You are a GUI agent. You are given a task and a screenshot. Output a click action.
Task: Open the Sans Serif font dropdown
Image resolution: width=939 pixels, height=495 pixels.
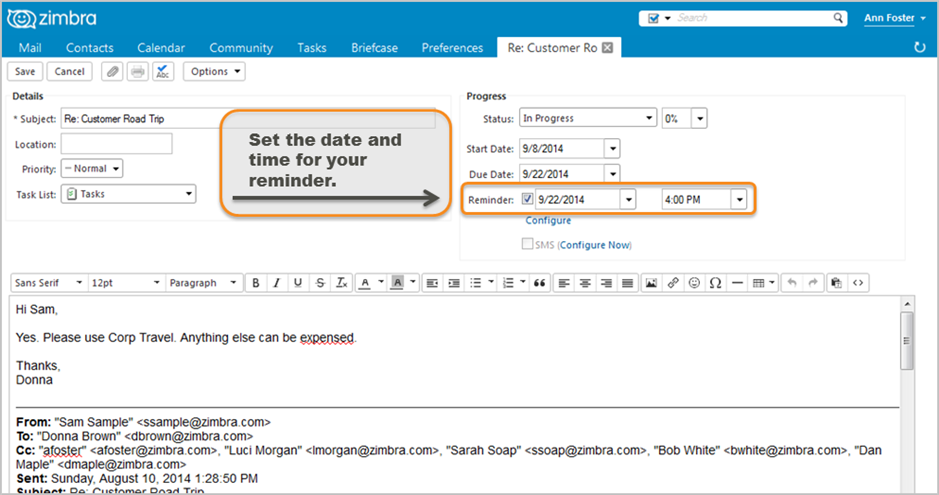[49, 283]
